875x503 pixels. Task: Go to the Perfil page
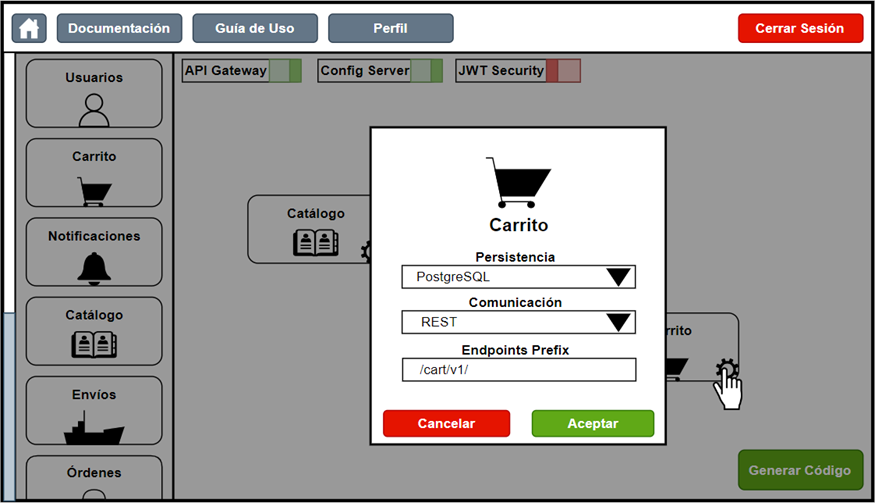pos(391,28)
